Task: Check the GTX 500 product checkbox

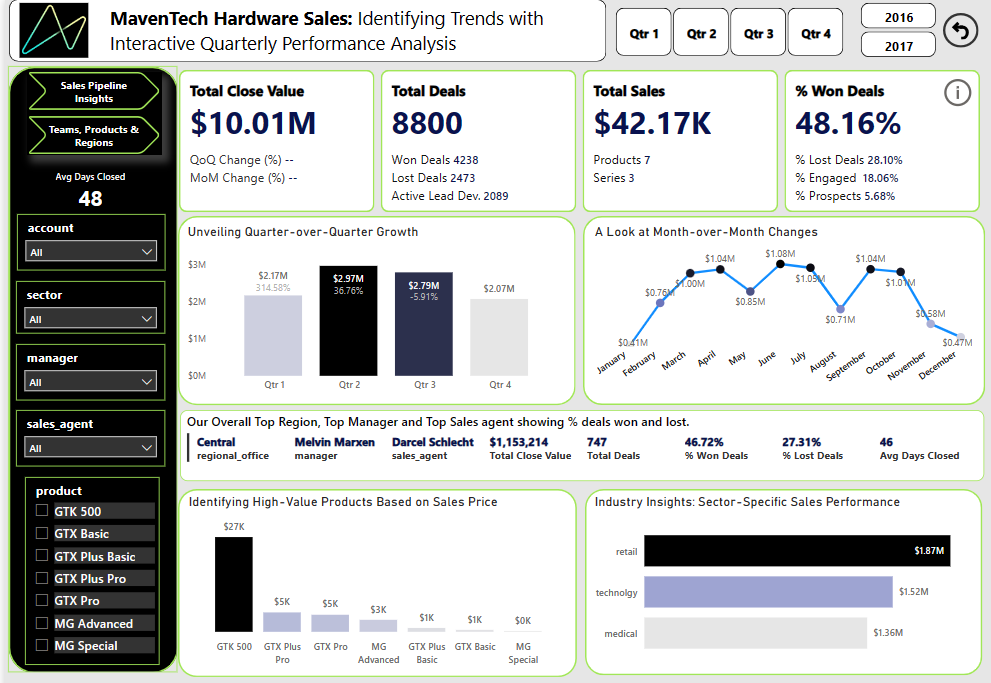Action: [x=42, y=511]
